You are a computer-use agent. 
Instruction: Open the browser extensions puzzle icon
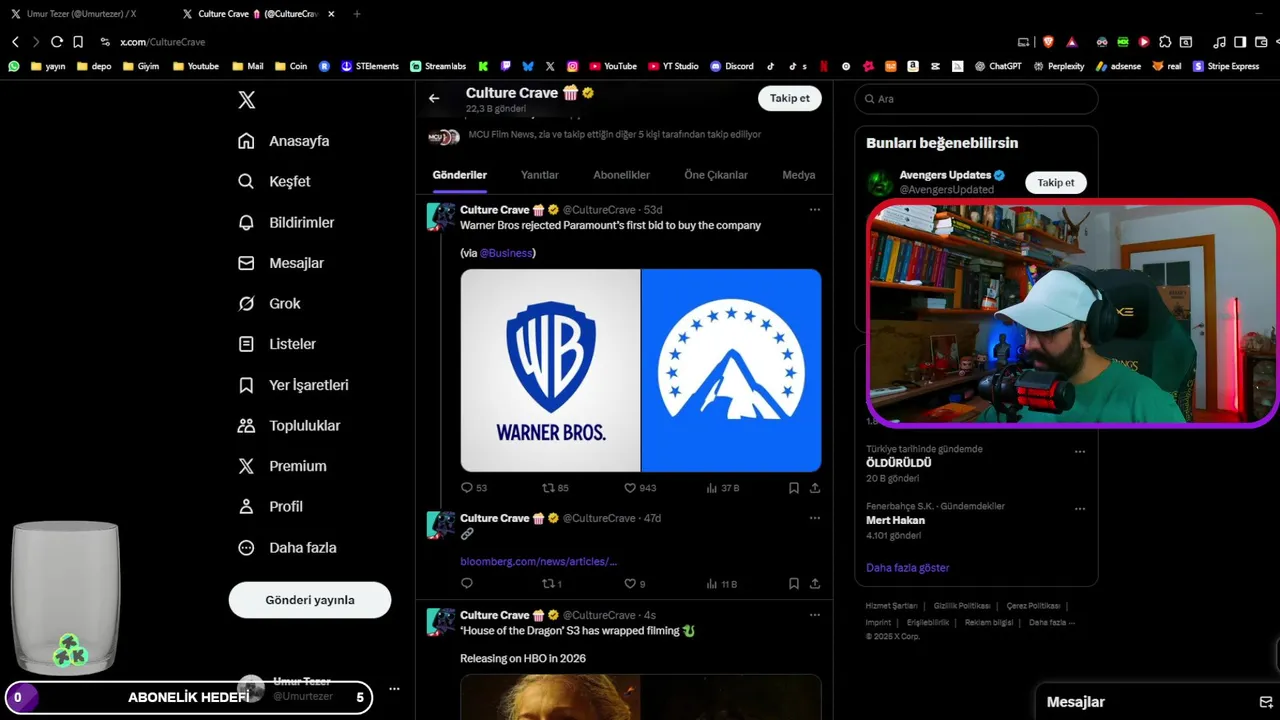pyautogui.click(x=1165, y=42)
